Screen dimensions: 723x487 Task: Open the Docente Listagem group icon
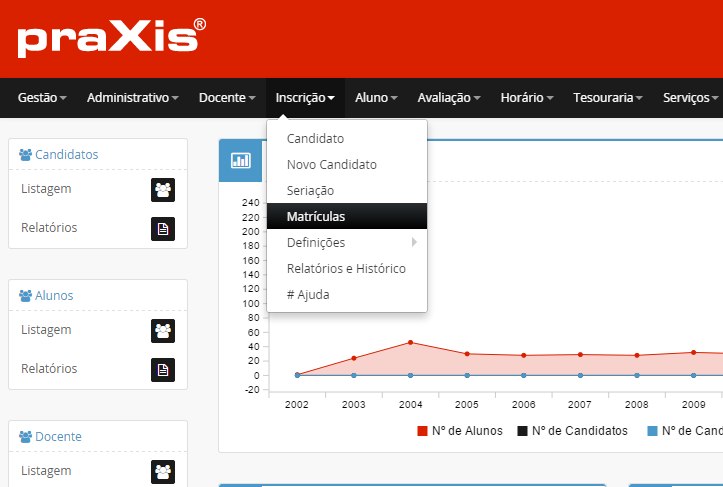point(163,471)
